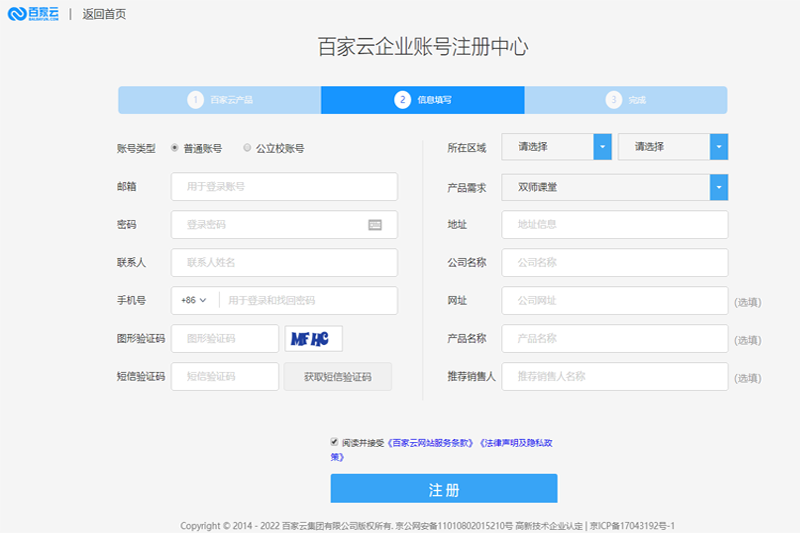Click the 京公网安备11010802015210号 text
Viewport: 800px width, 533px height.
(454, 526)
